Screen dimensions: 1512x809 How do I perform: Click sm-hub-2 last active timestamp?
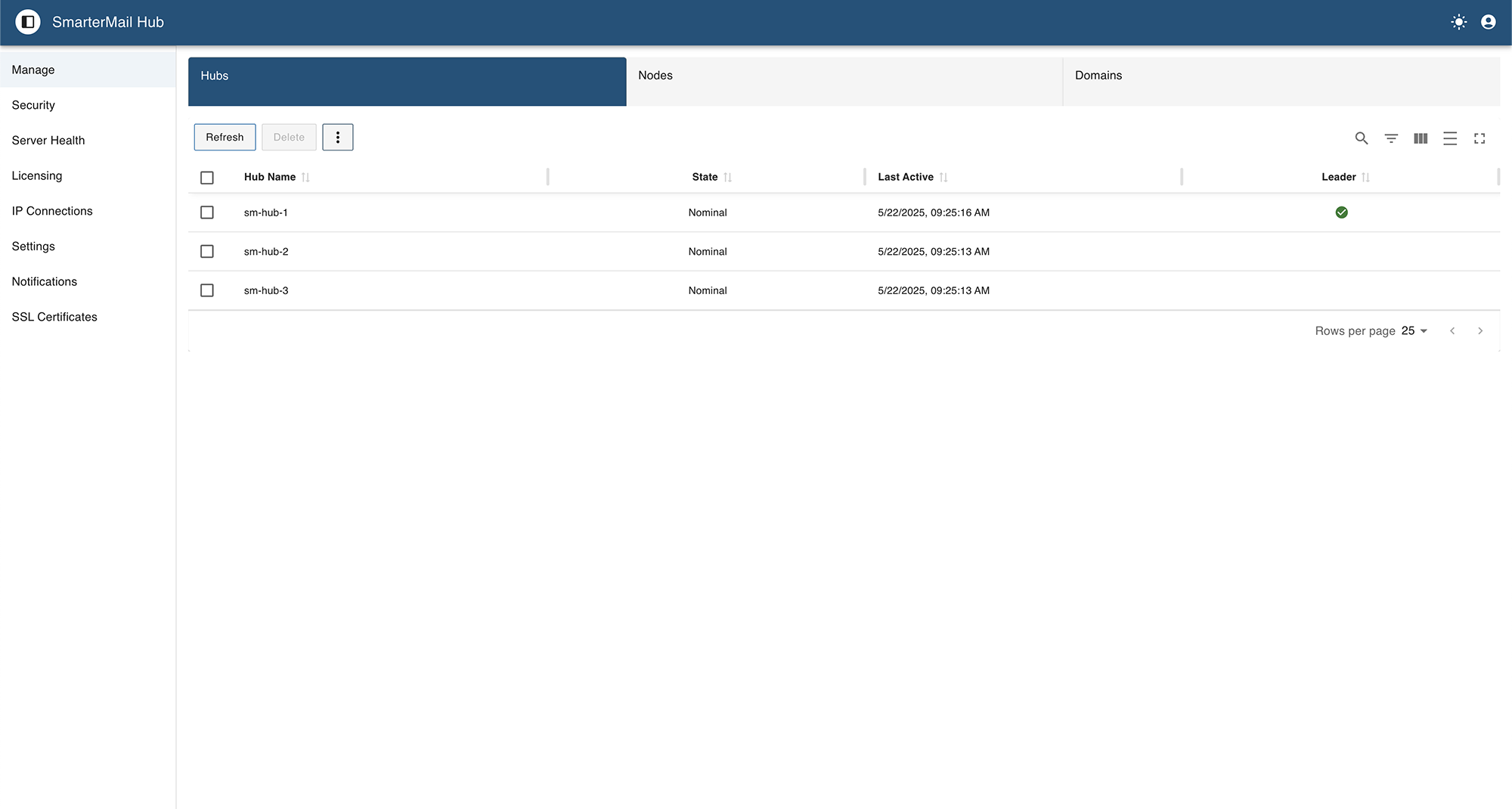click(934, 252)
